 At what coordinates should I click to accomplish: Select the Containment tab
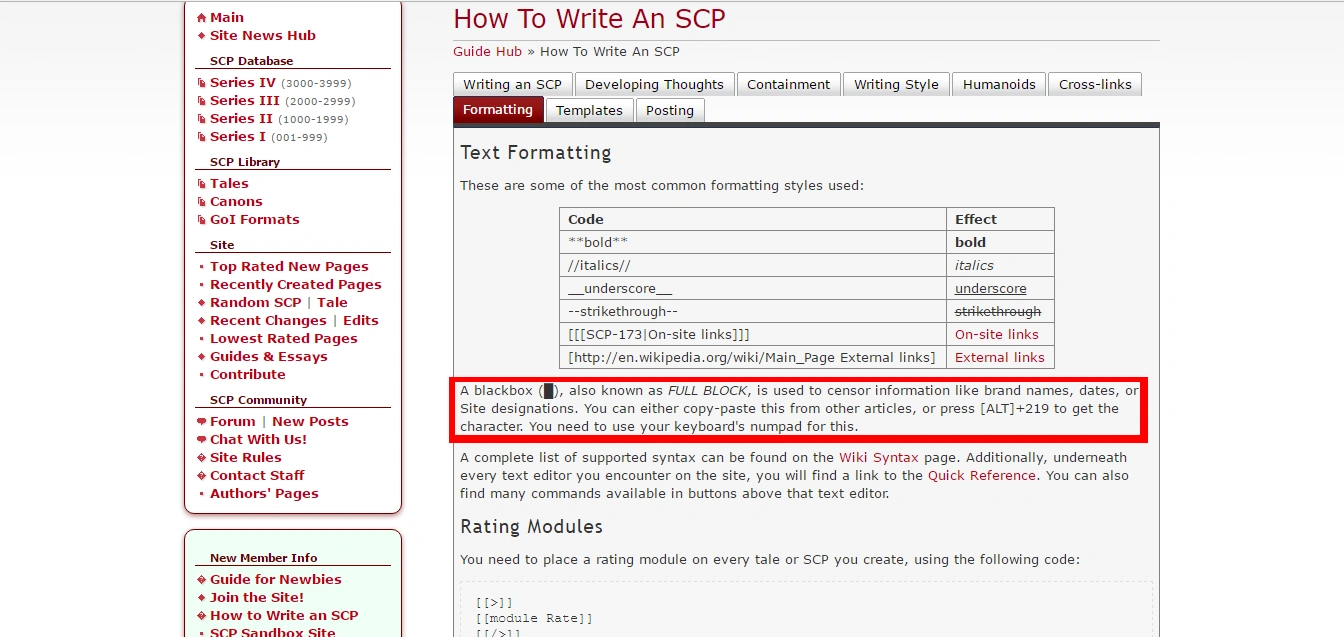tap(788, 85)
